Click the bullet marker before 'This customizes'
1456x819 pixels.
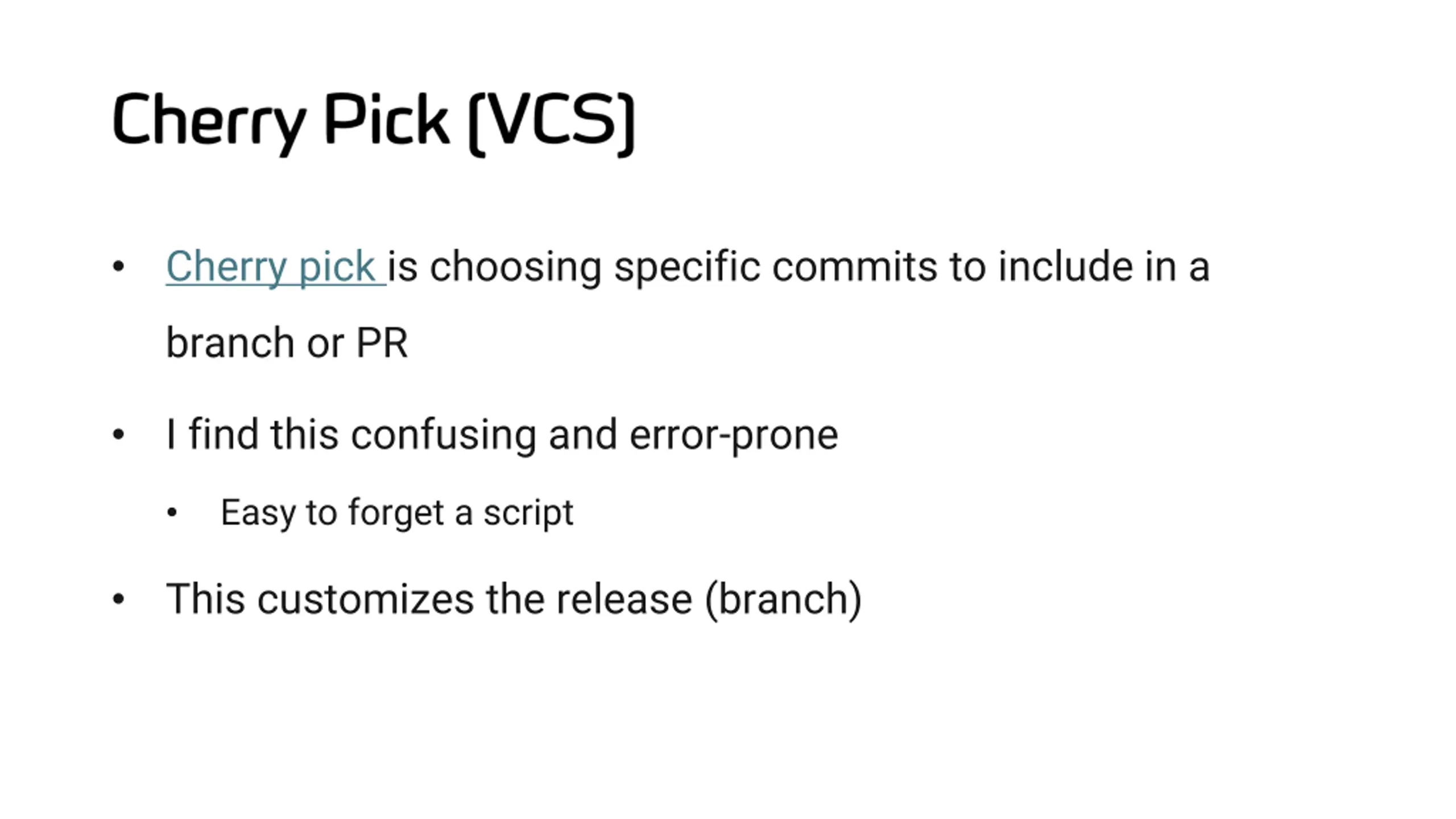[118, 599]
